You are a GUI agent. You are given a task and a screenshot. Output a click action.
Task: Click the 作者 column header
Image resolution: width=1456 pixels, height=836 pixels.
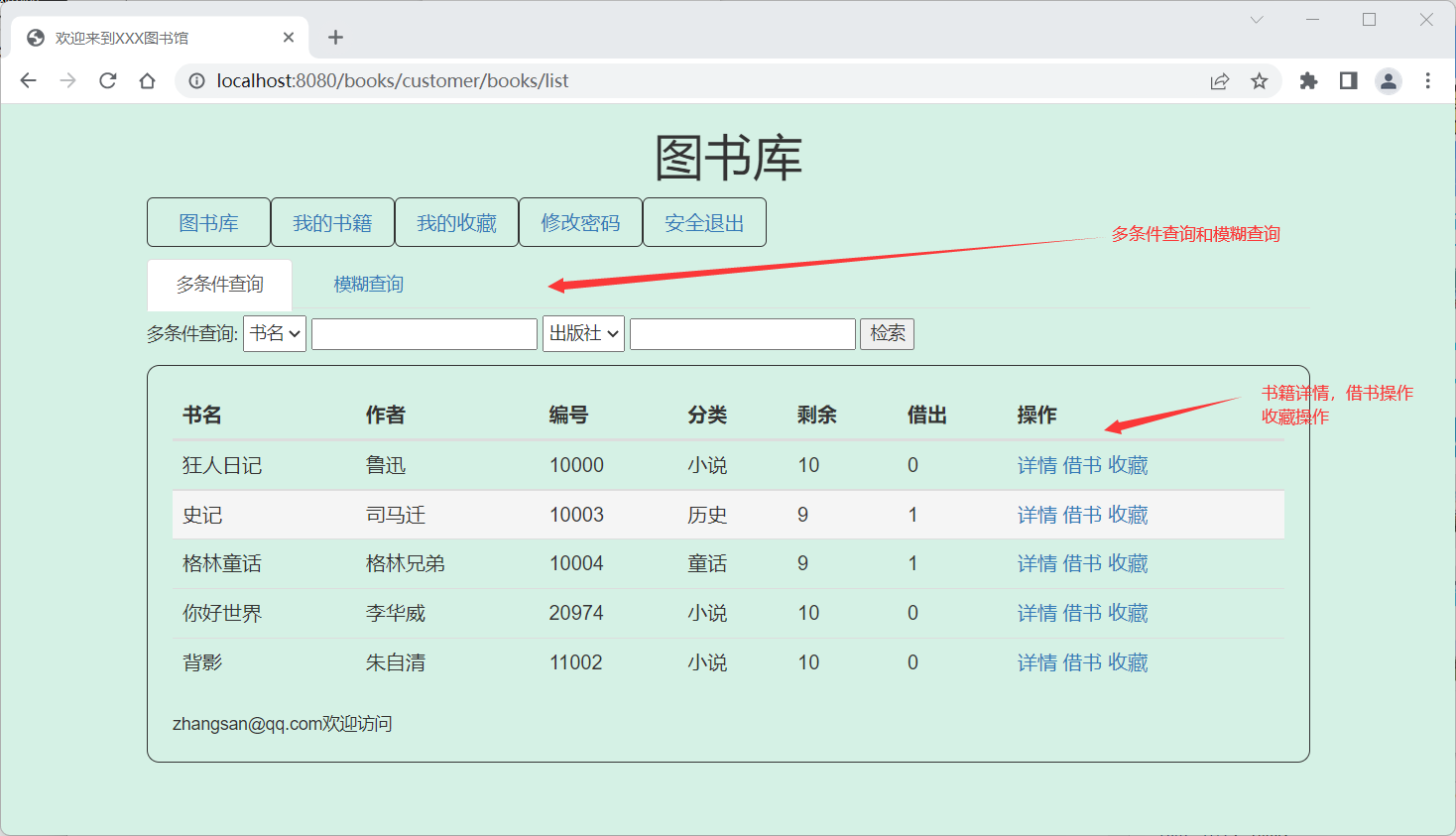(386, 415)
